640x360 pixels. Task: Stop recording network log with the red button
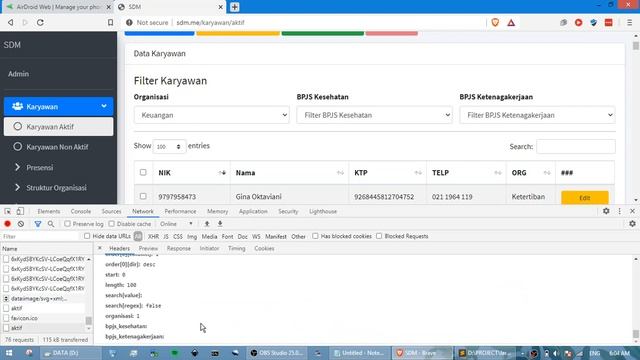(x=7, y=224)
